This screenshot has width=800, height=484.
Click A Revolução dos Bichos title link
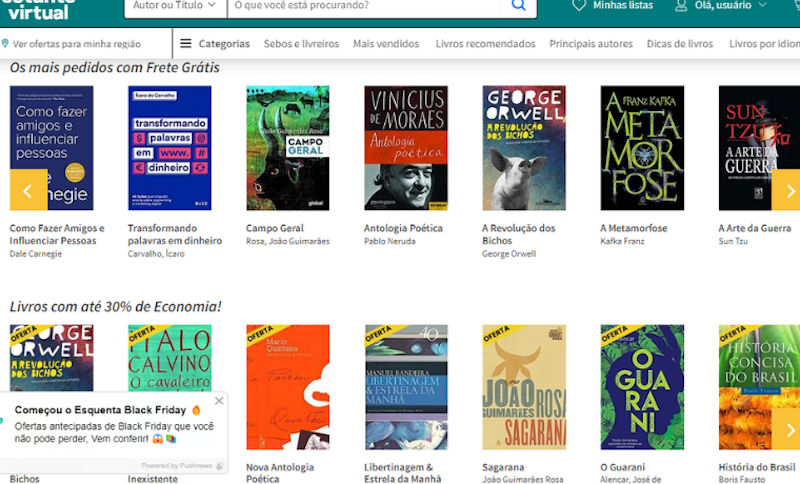518,234
